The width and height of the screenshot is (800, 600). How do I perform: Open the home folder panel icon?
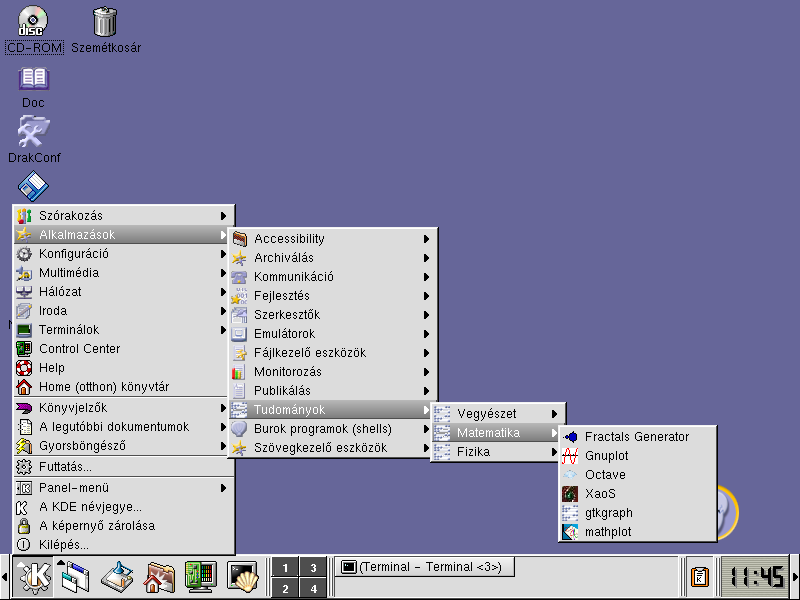[158, 577]
